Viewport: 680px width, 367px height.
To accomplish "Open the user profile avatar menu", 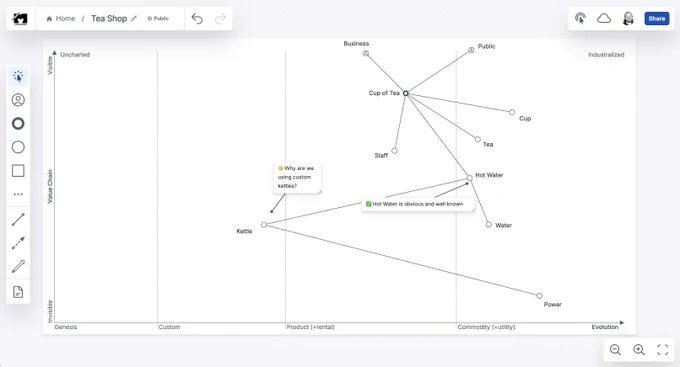I will (x=628, y=18).
